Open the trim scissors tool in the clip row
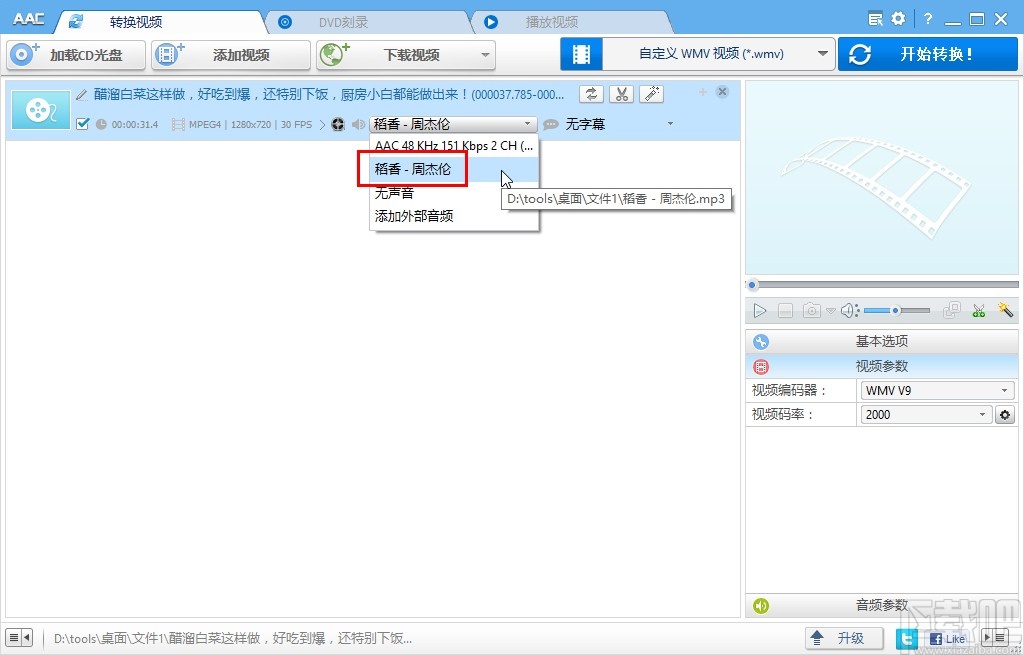This screenshot has height=655, width=1024. [x=622, y=94]
